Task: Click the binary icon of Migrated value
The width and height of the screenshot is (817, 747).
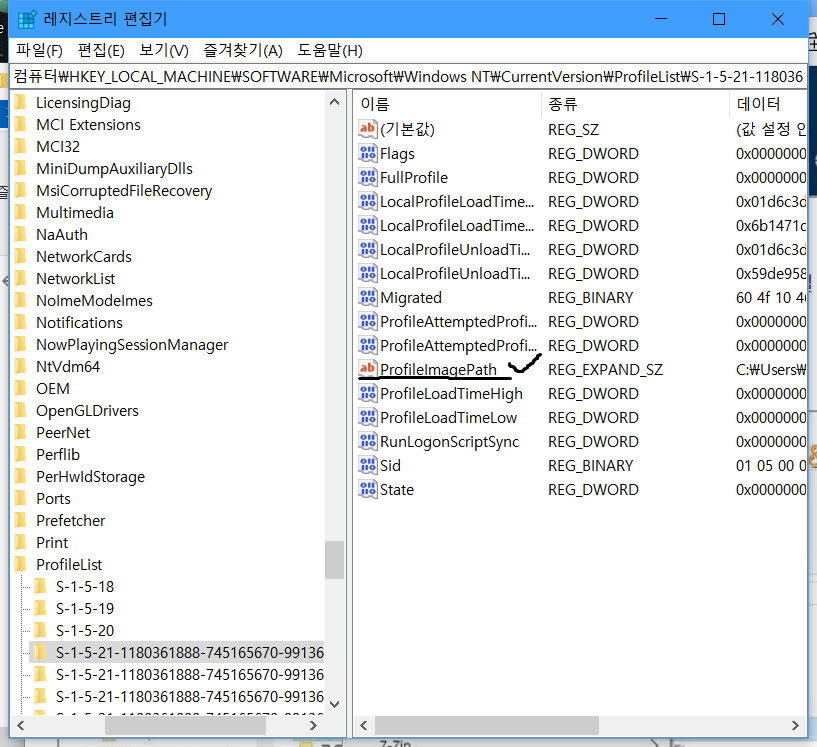Action: click(367, 297)
